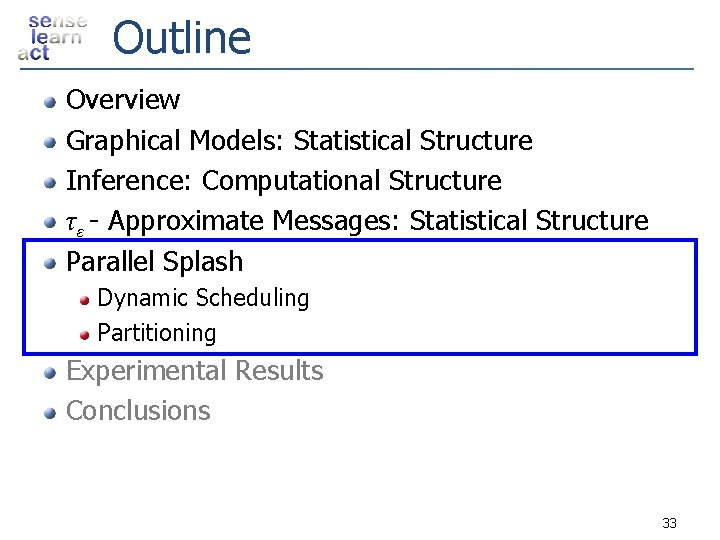Select Inference: Computational Structure text

283,181
